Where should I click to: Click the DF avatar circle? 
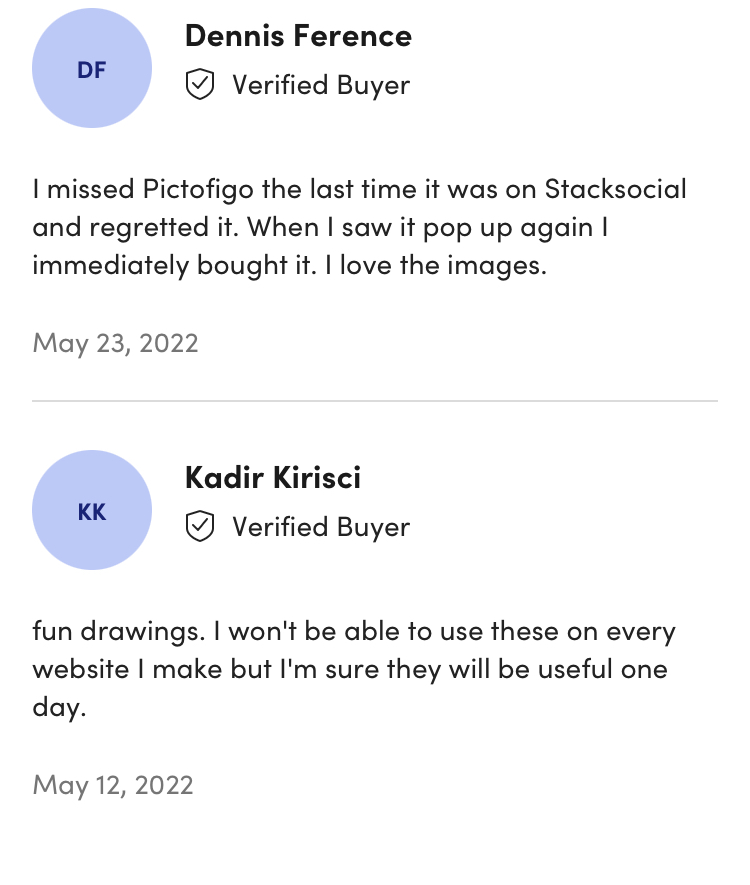[92, 68]
